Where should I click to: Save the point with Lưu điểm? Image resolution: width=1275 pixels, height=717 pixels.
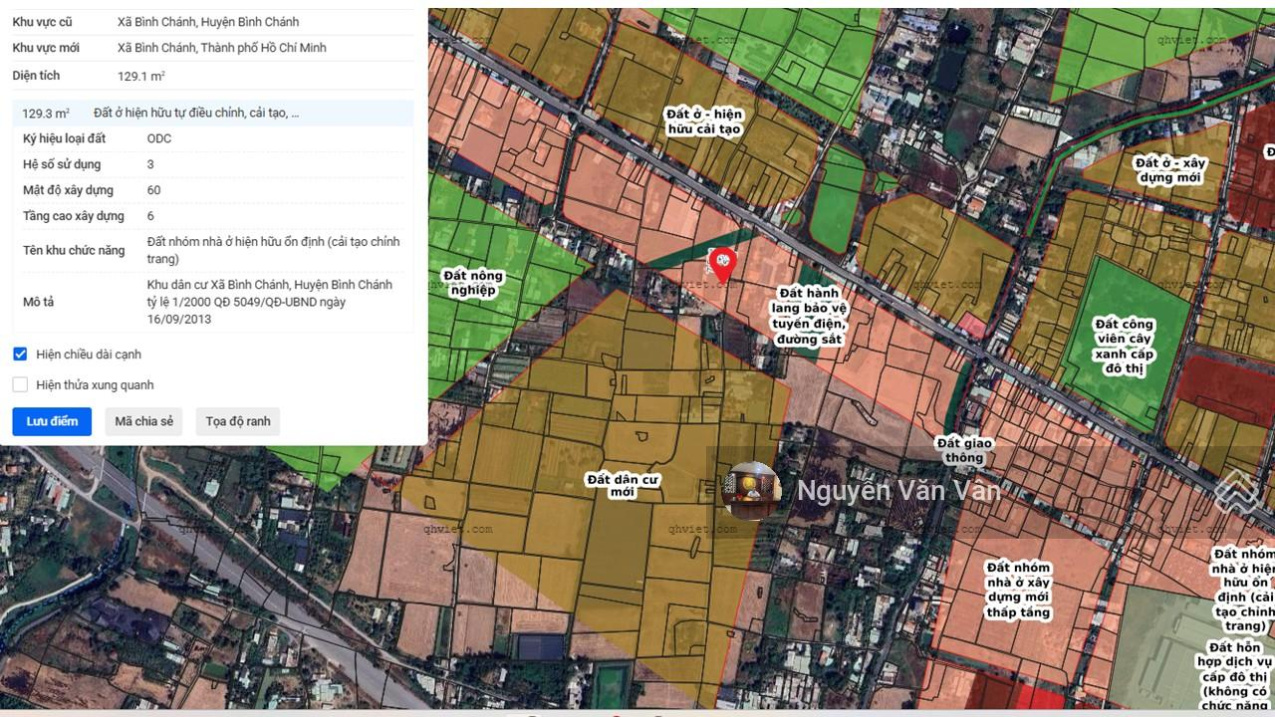coord(52,421)
